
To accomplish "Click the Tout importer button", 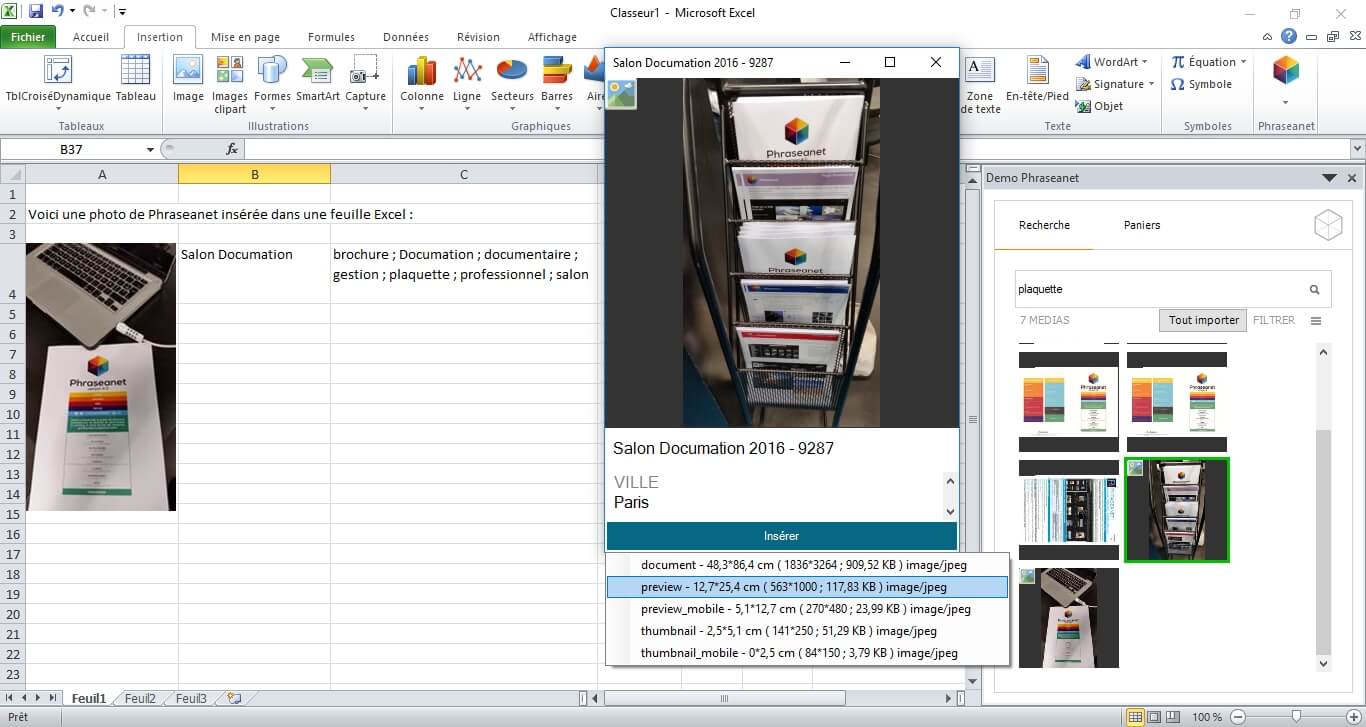I will (x=1203, y=320).
